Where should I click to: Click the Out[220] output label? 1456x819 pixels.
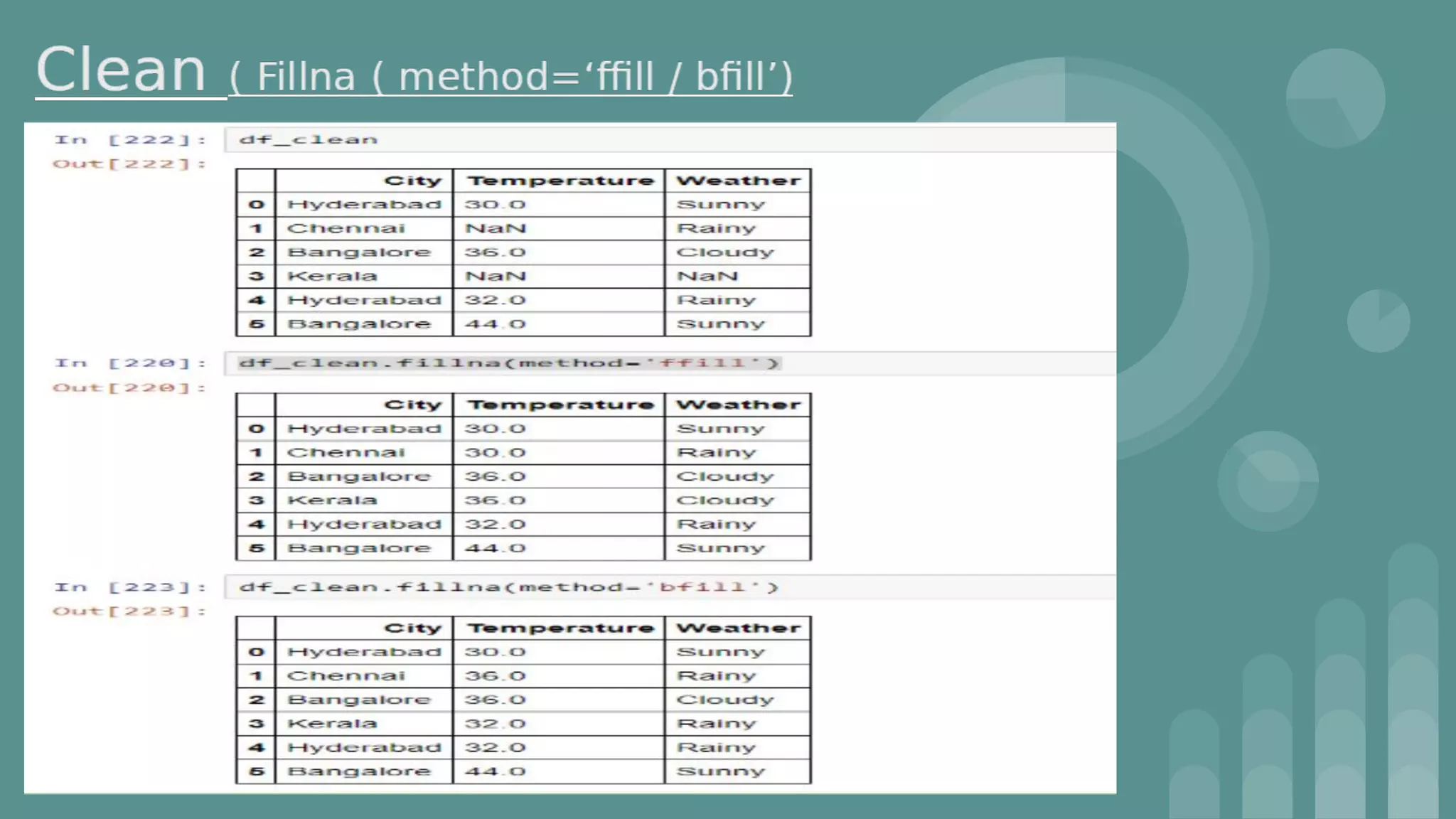click(x=129, y=388)
